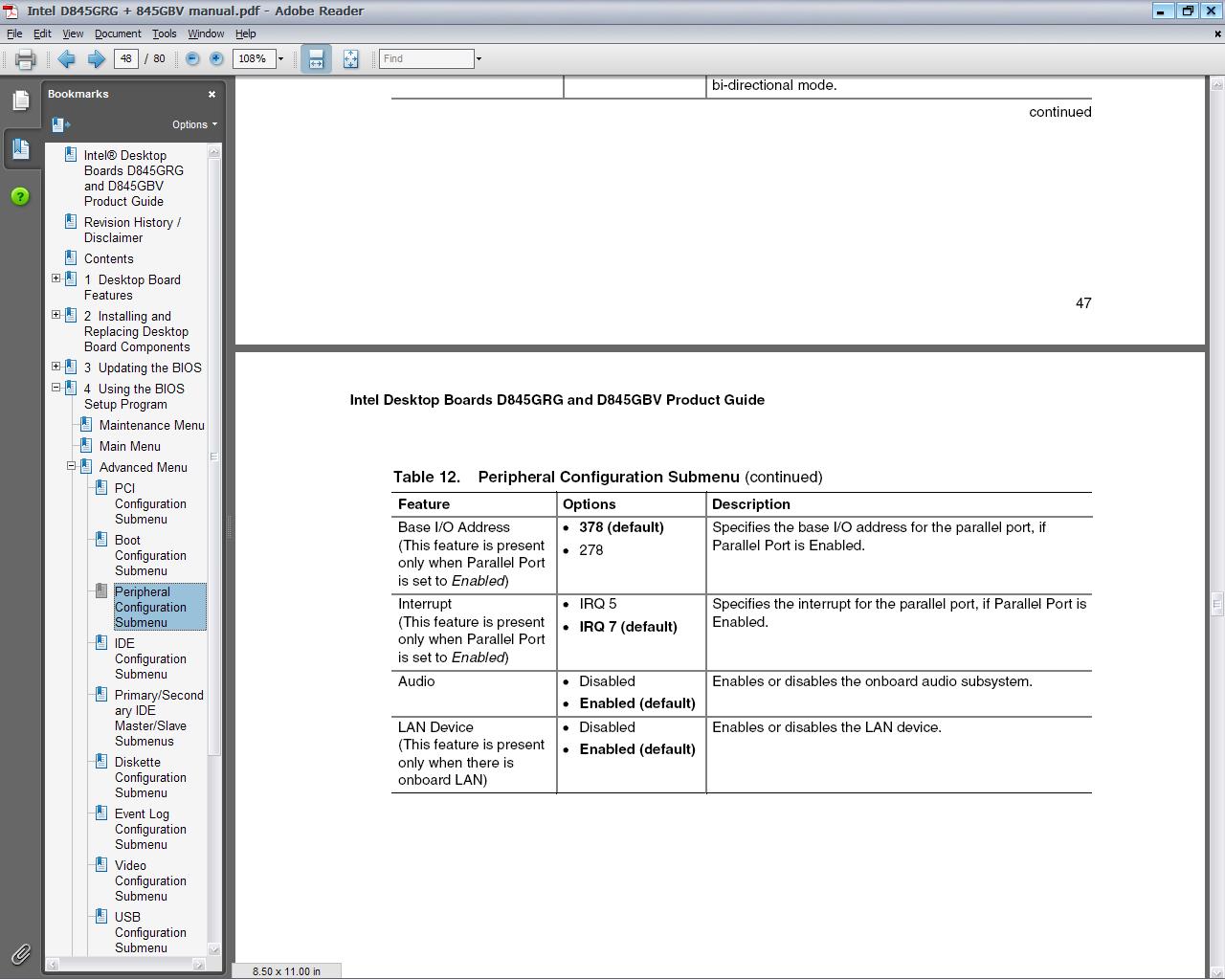This screenshot has width=1225, height=980.
Task: Open the Document menu
Action: (118, 33)
